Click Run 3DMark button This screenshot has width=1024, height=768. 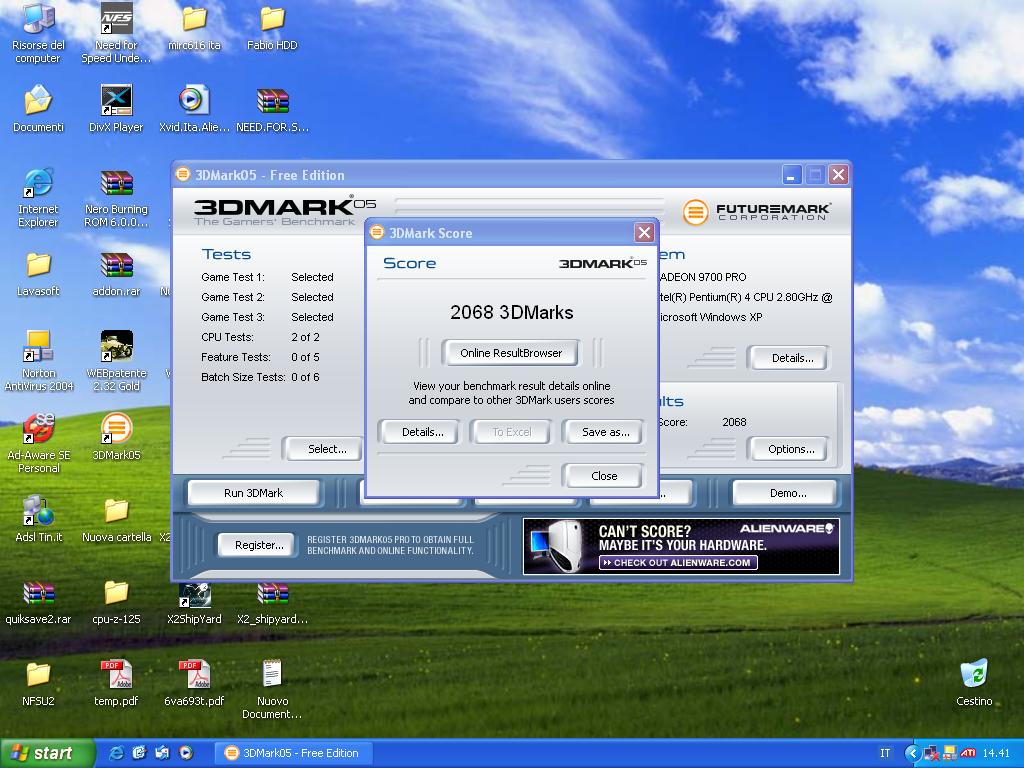[x=253, y=493]
